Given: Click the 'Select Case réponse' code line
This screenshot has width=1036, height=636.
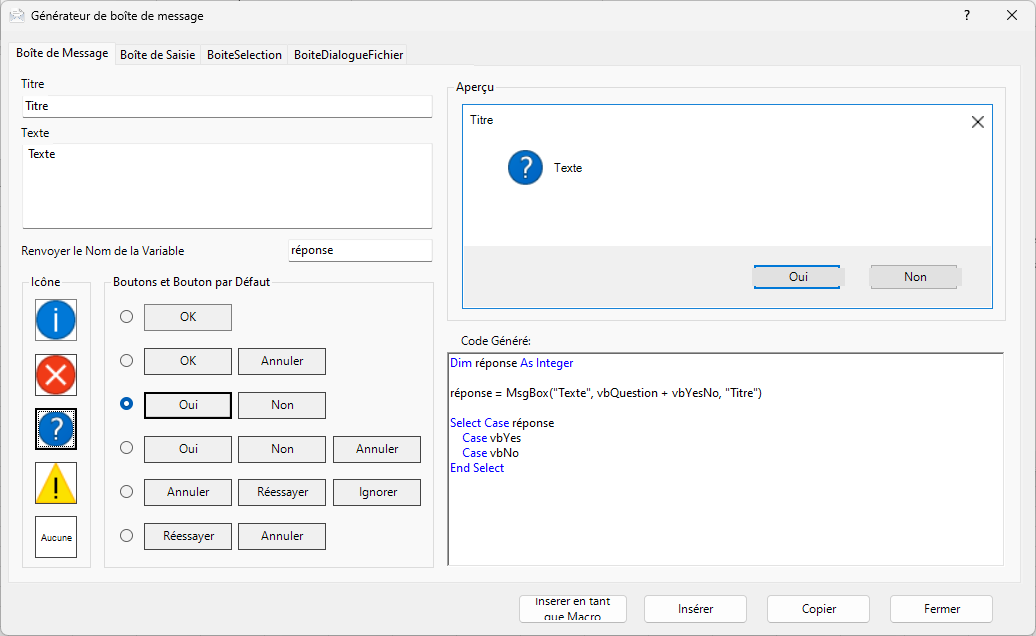Looking at the screenshot, I should (x=502, y=423).
